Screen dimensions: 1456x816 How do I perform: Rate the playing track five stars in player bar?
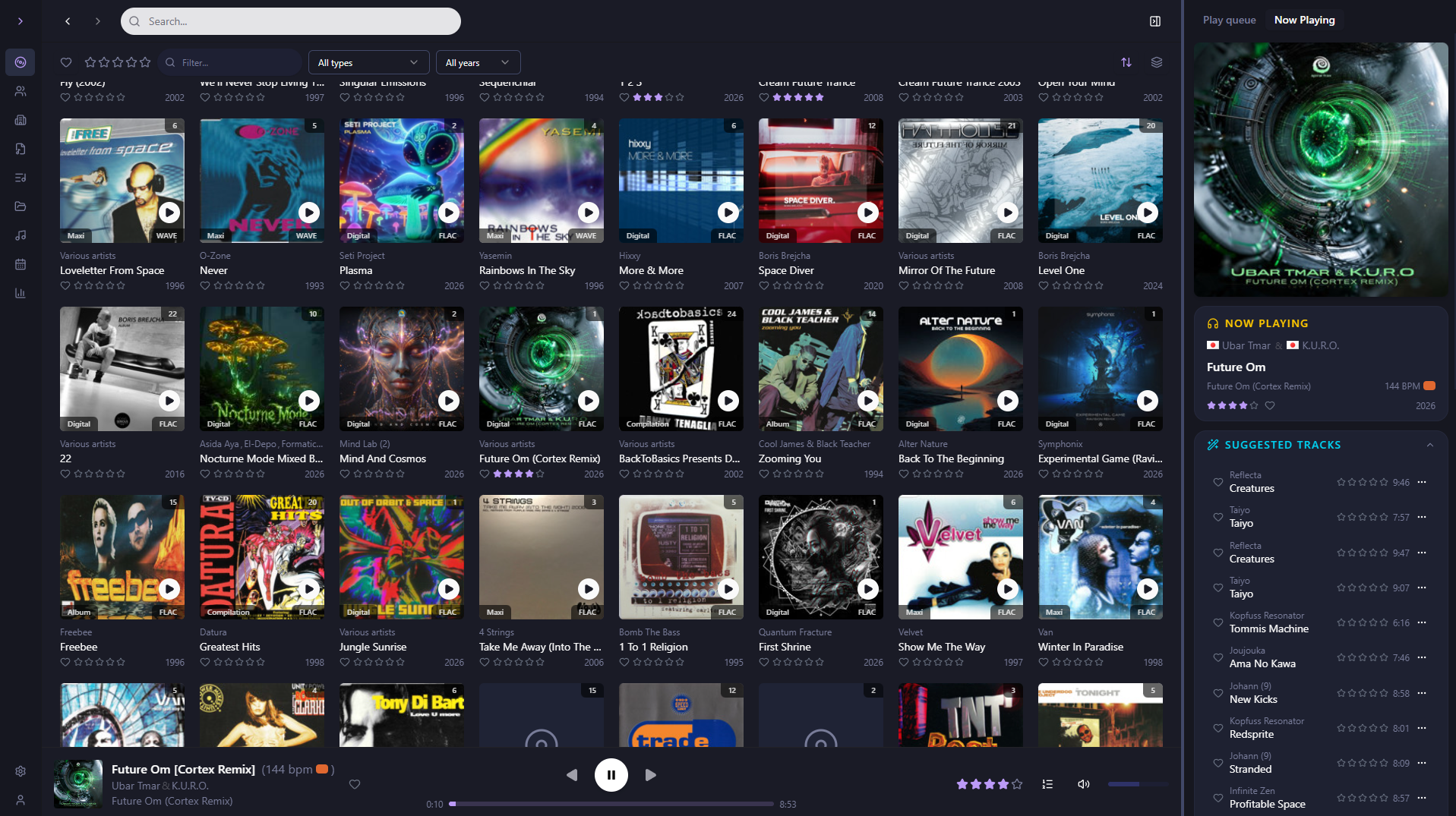click(1017, 784)
